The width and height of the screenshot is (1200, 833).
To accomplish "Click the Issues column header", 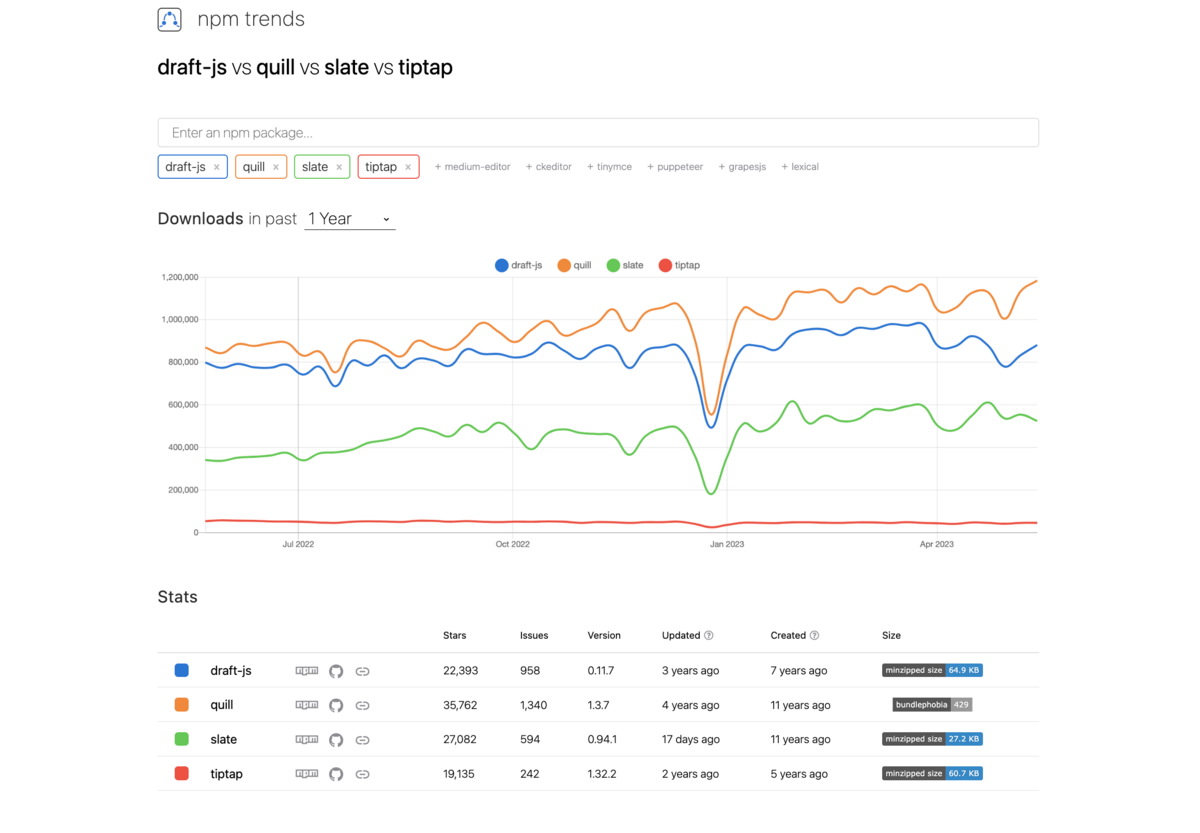I will click(x=534, y=636).
